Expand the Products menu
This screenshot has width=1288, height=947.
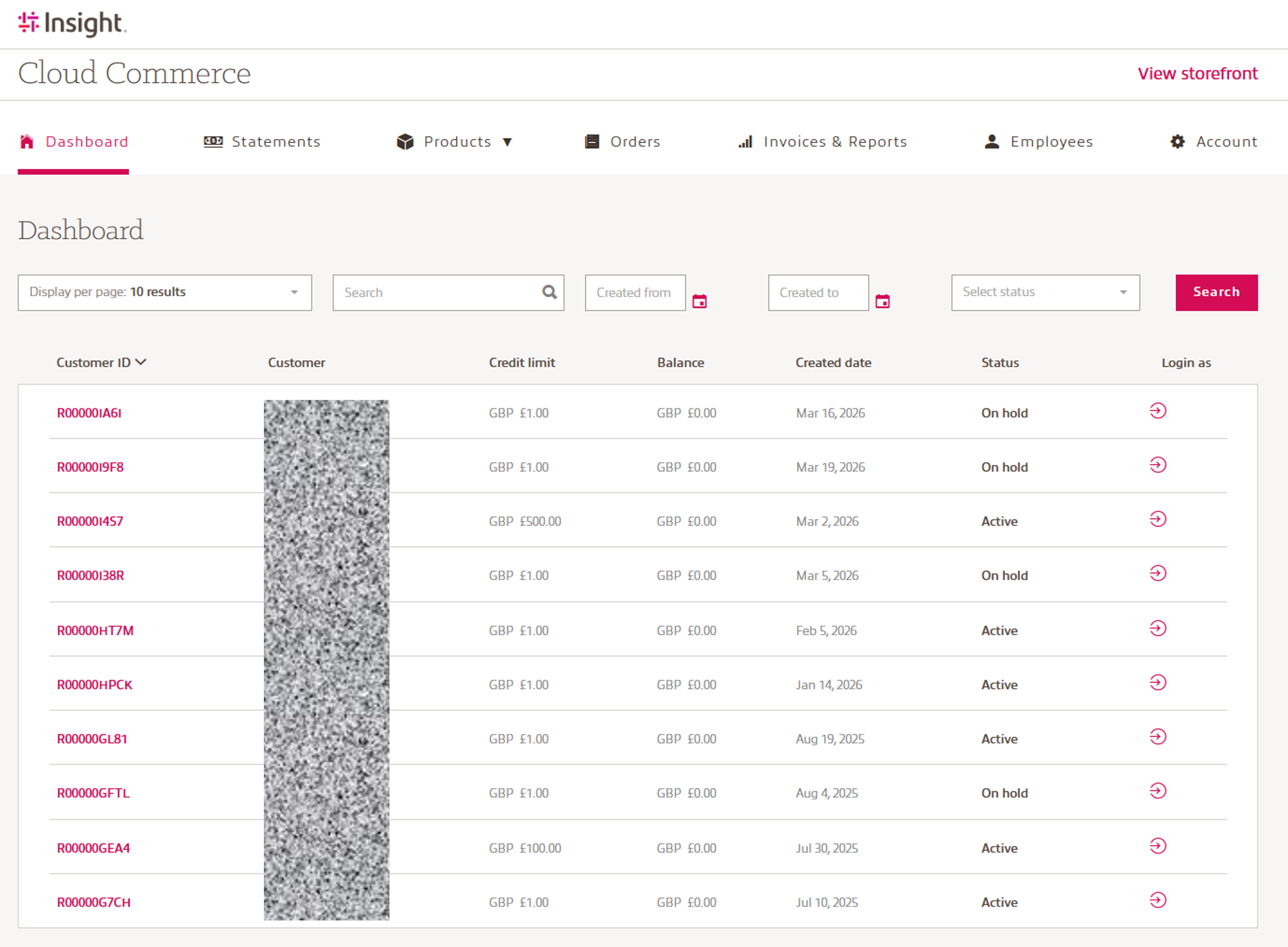454,141
